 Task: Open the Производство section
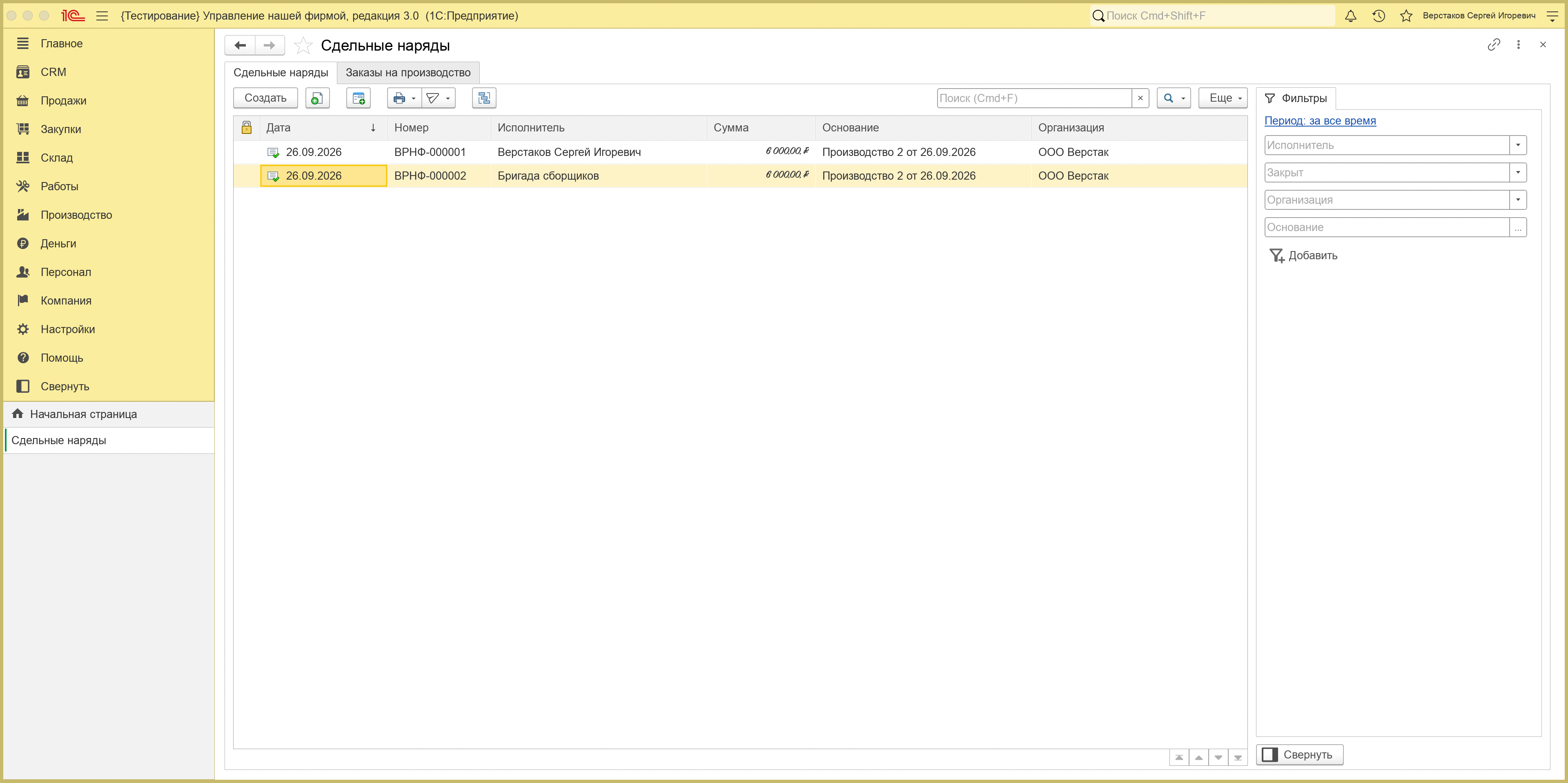(x=76, y=215)
